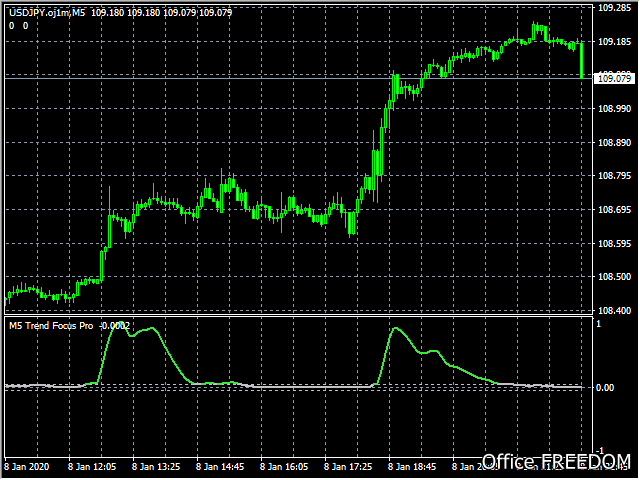Click the 8 Jan 13:25 time label
This screenshot has width=640, height=480.
click(x=156, y=467)
